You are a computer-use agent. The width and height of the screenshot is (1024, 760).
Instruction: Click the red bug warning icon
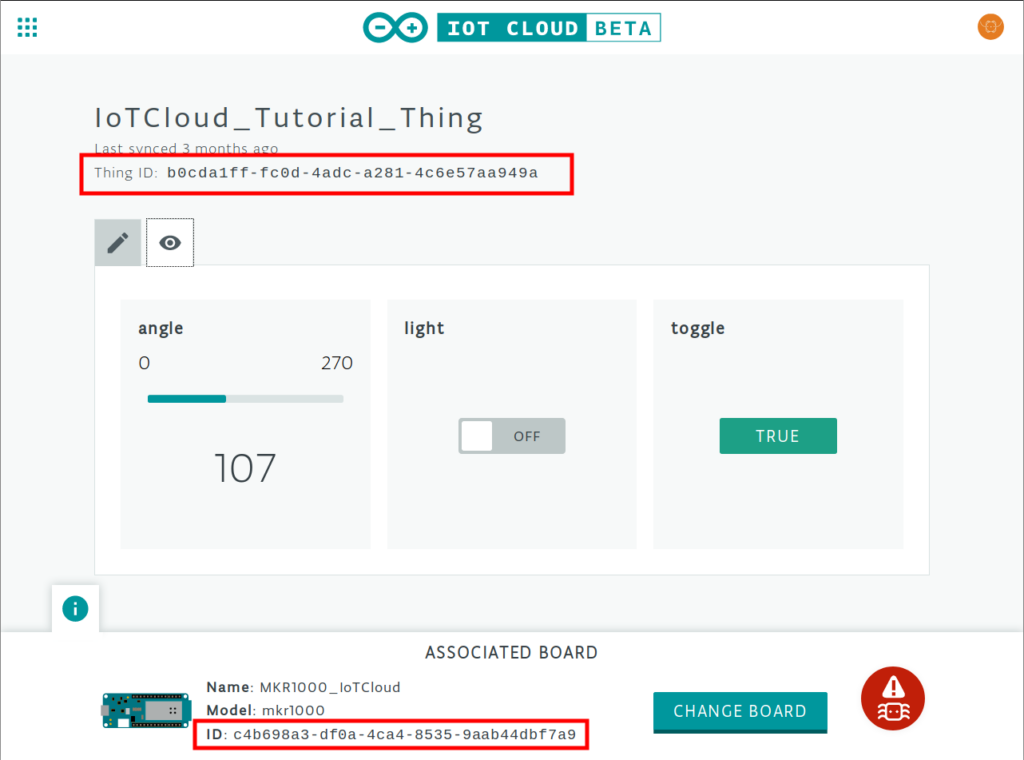(x=893, y=698)
